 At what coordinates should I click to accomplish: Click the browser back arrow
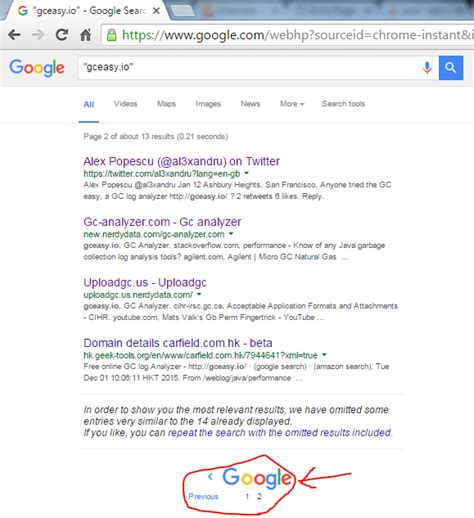point(14,35)
